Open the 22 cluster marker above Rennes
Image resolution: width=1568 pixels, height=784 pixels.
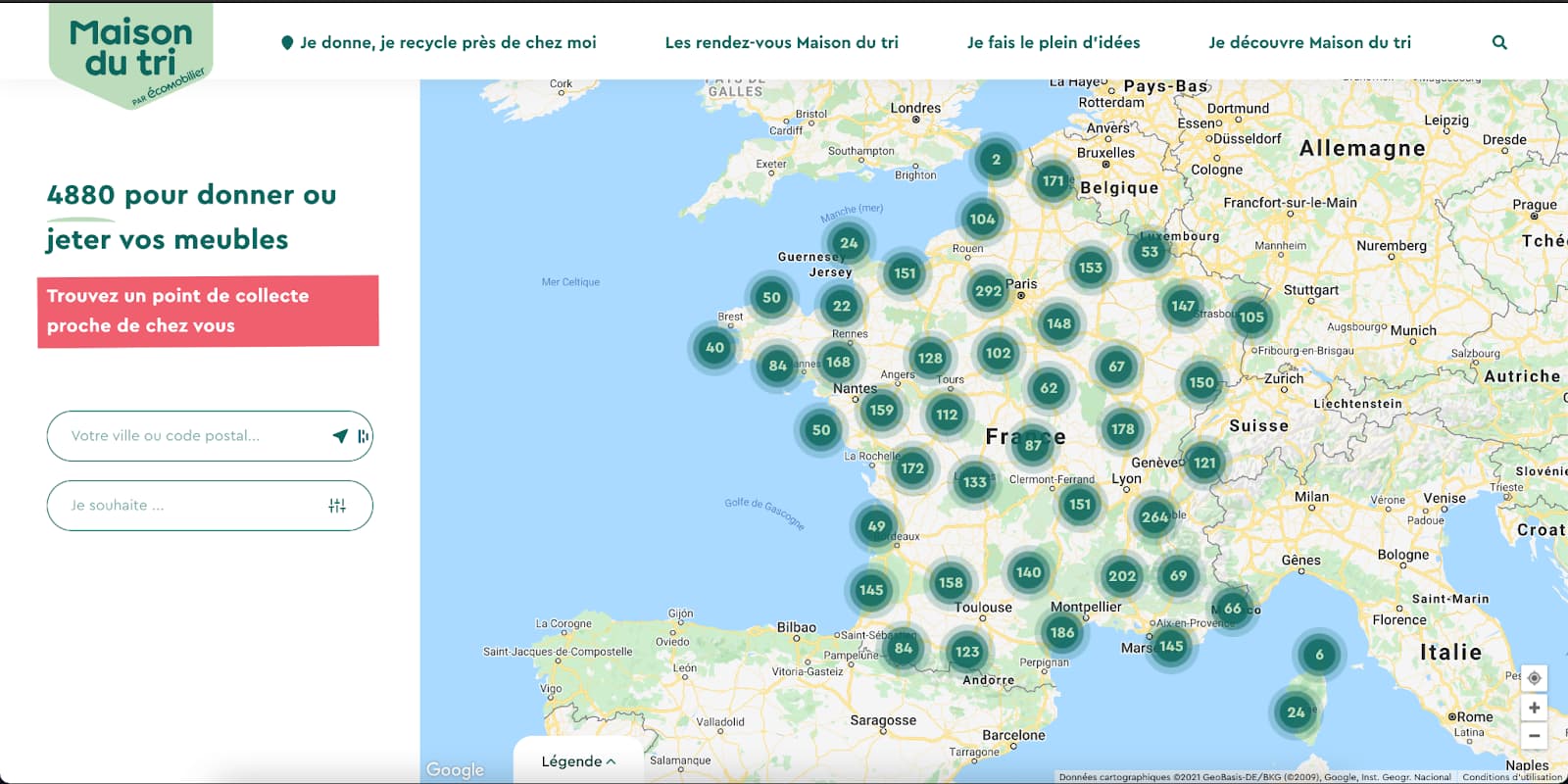[842, 306]
